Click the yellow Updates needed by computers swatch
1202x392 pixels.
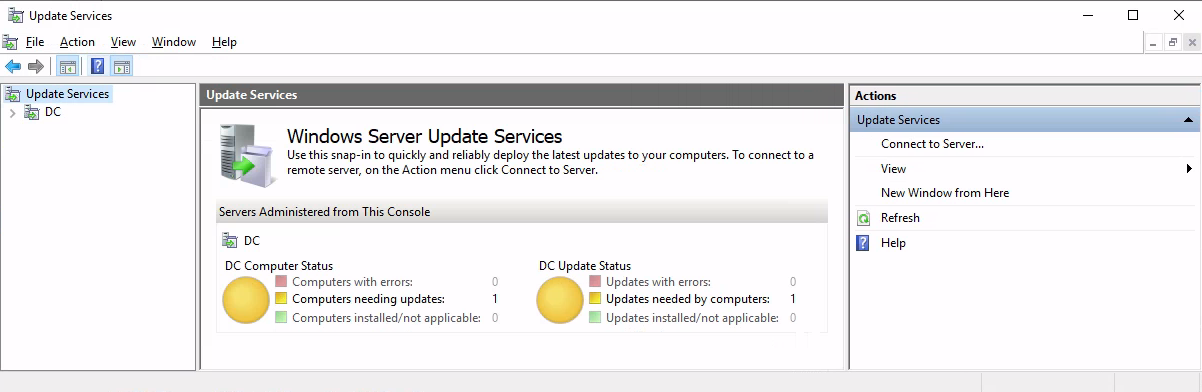595,299
